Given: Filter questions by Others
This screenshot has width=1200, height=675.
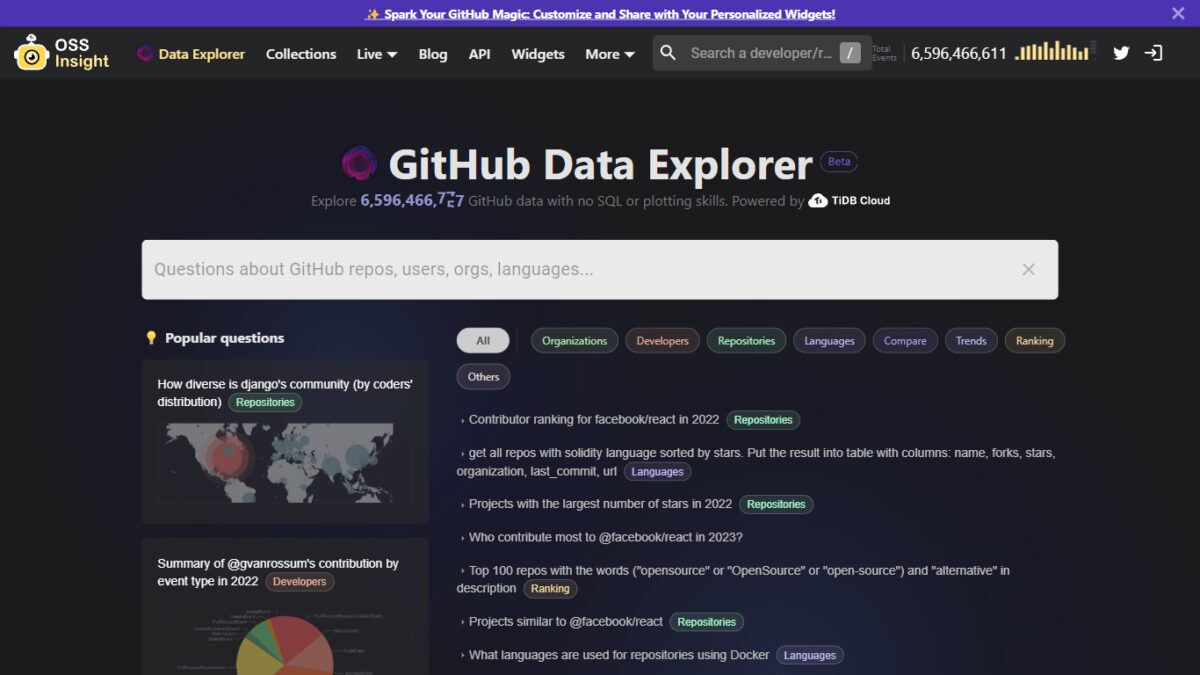Looking at the screenshot, I should click(x=483, y=377).
